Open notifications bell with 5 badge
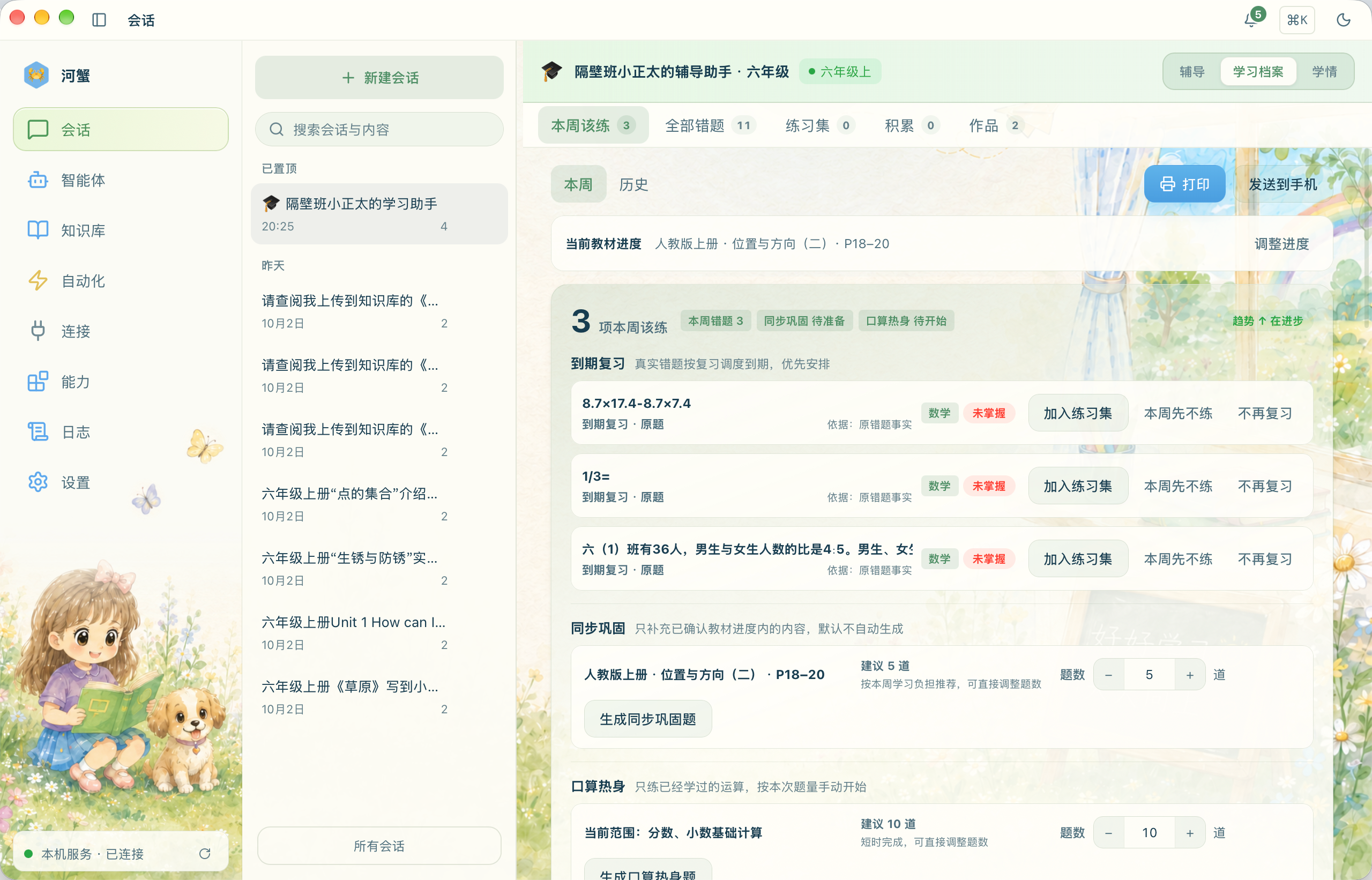The image size is (1372, 880). 1252,19
